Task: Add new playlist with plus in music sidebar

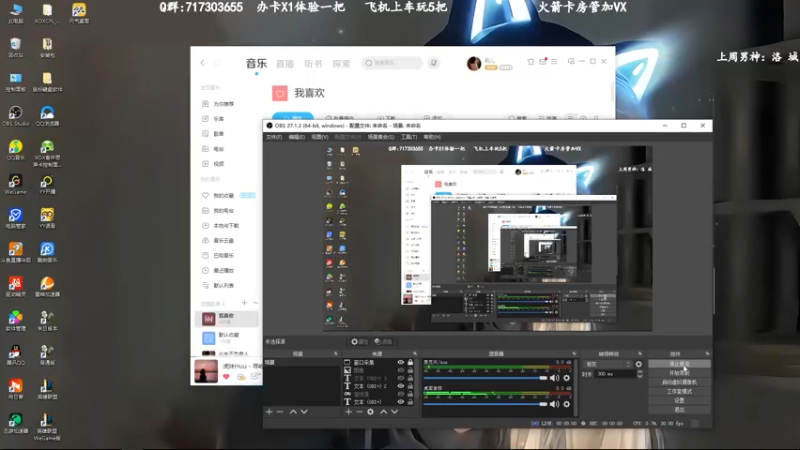Action: coord(244,303)
